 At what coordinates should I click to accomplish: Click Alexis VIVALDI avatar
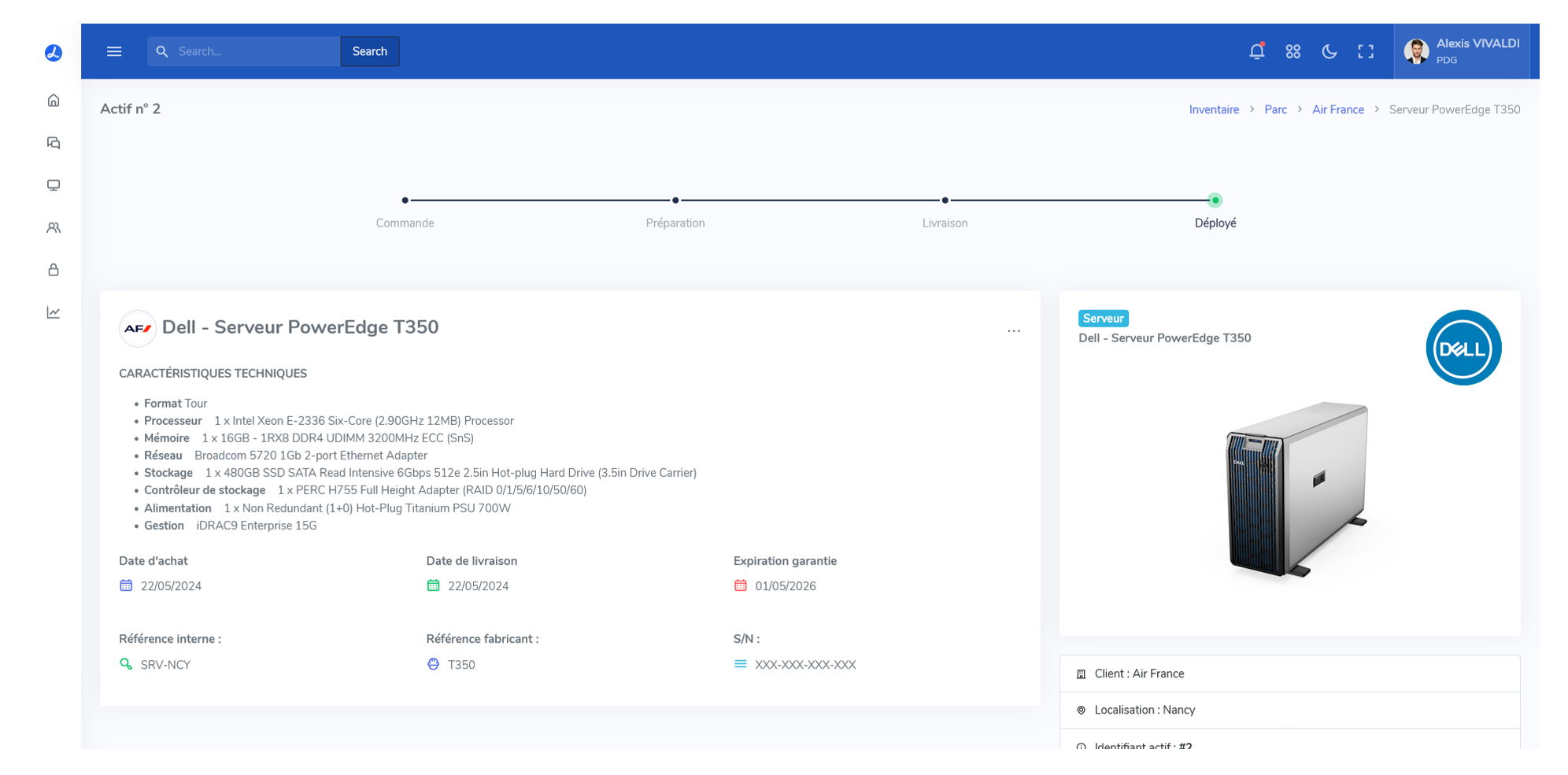(1417, 51)
